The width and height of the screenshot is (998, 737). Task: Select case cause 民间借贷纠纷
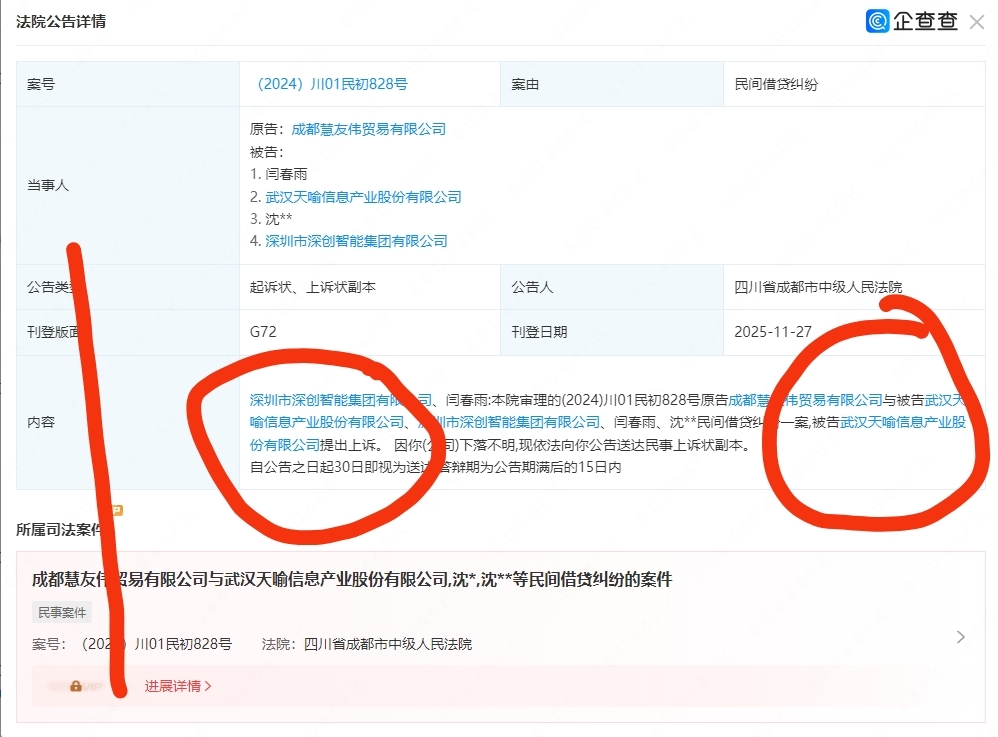coord(776,84)
